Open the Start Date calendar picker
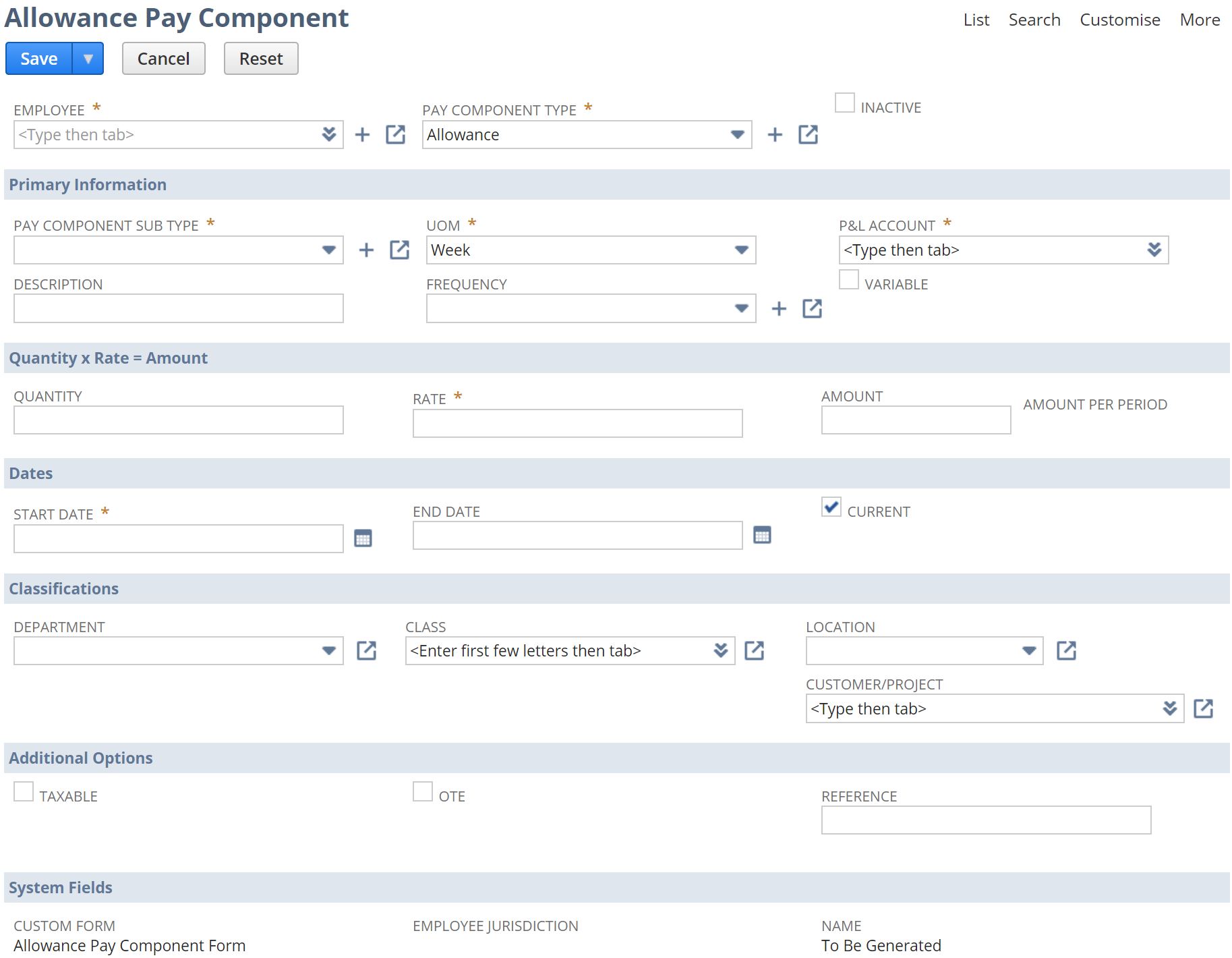1232x958 pixels. [363, 538]
